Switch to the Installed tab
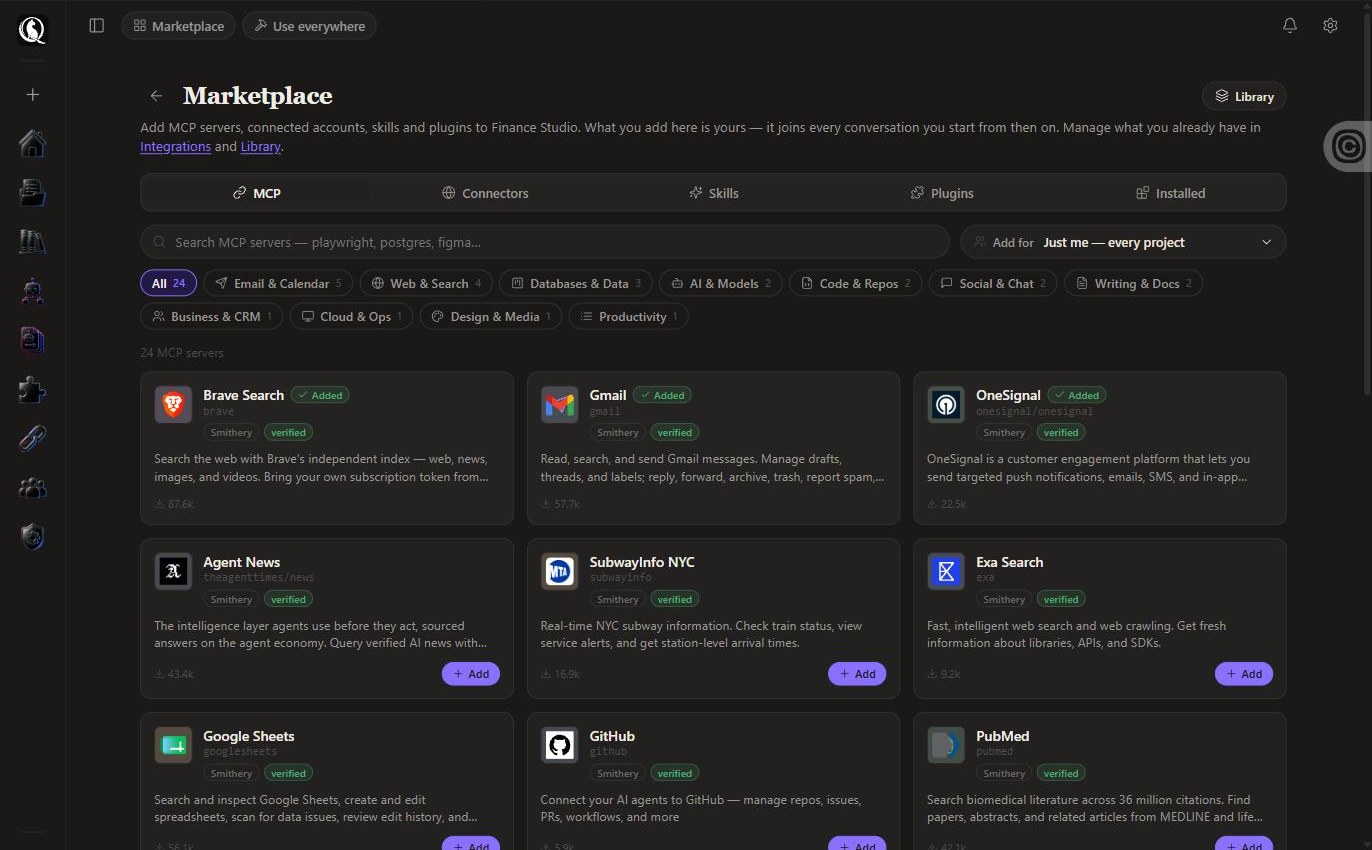Screen dimensions: 1372x850 [x=1171, y=193]
